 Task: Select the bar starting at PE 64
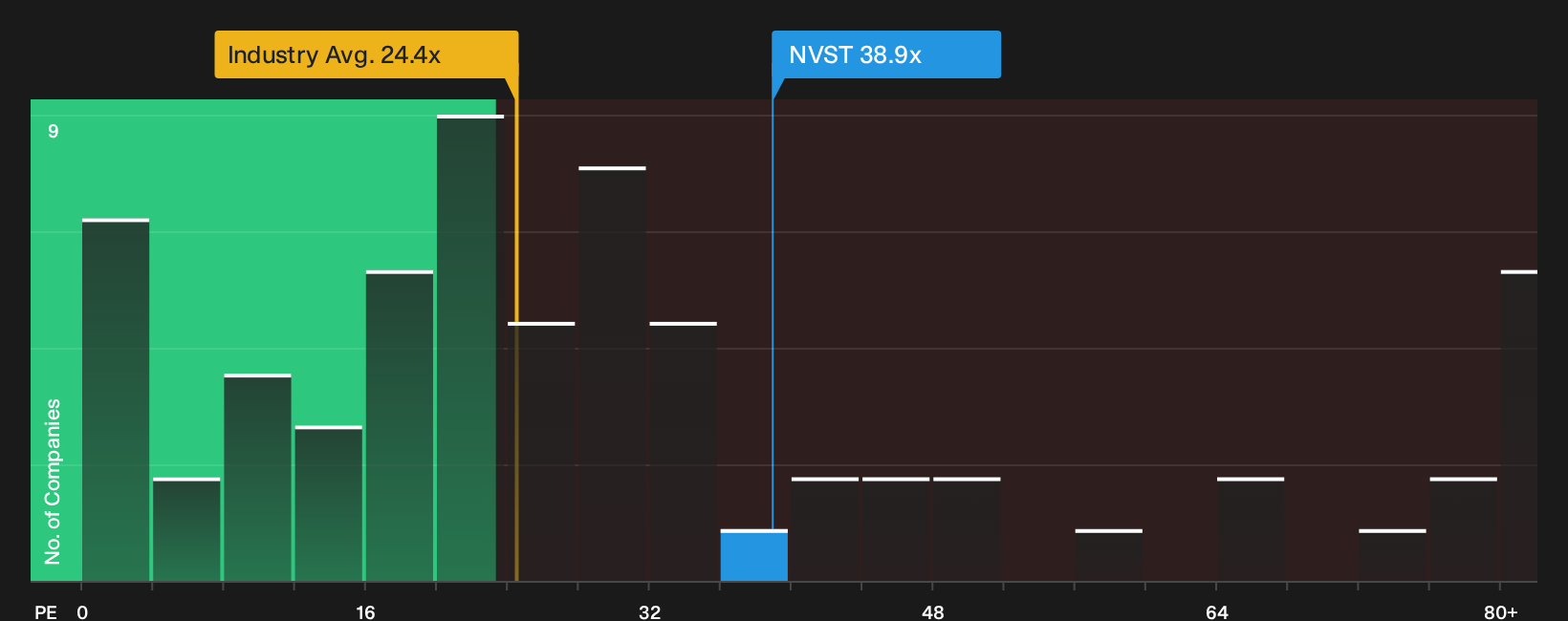(1251, 529)
